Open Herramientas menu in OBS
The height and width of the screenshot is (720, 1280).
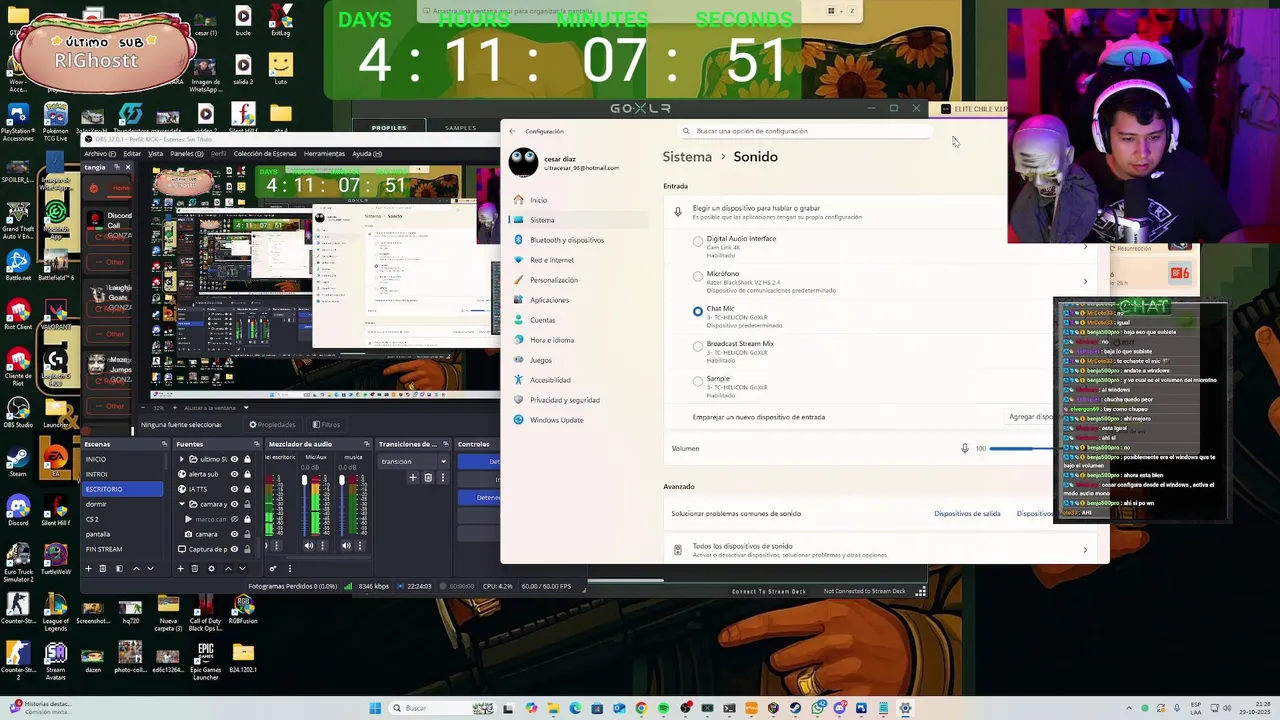point(324,154)
